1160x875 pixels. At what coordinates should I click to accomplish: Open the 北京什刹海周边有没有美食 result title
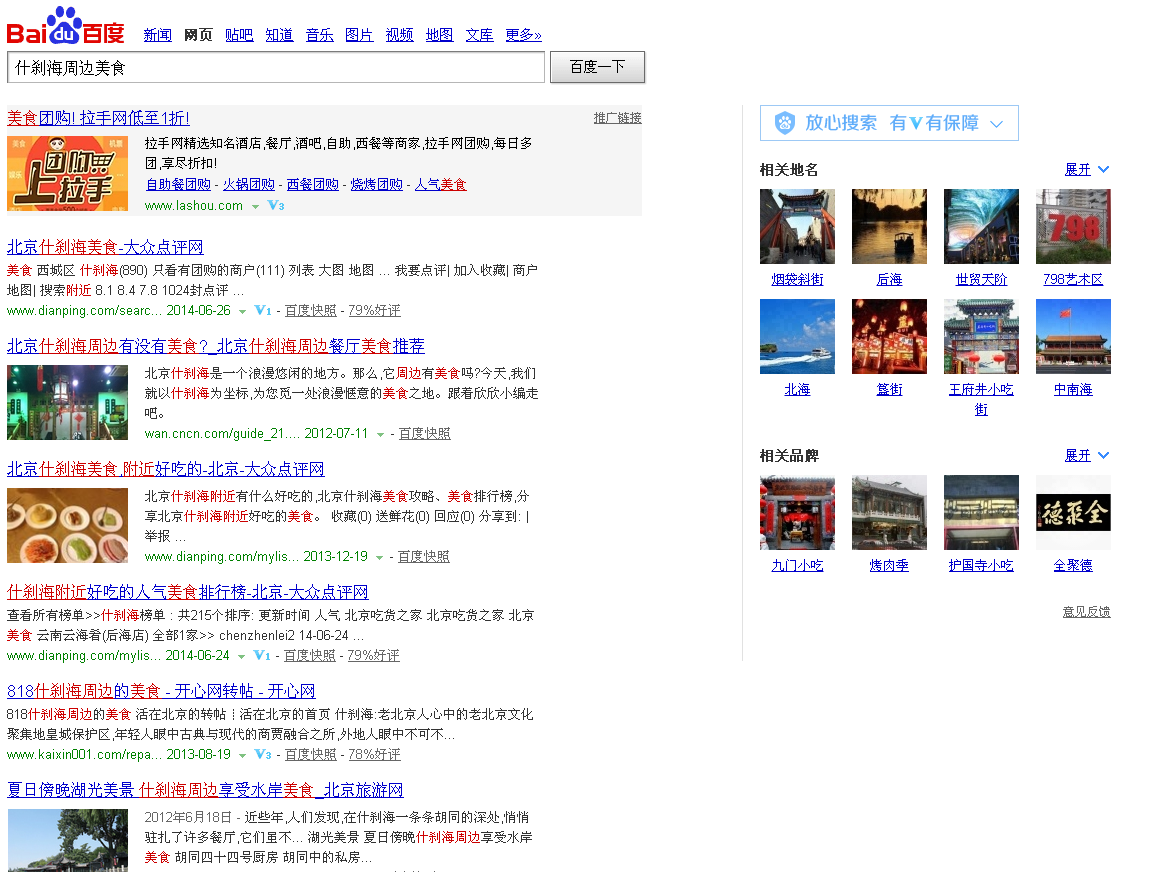pyautogui.click(x=216, y=346)
